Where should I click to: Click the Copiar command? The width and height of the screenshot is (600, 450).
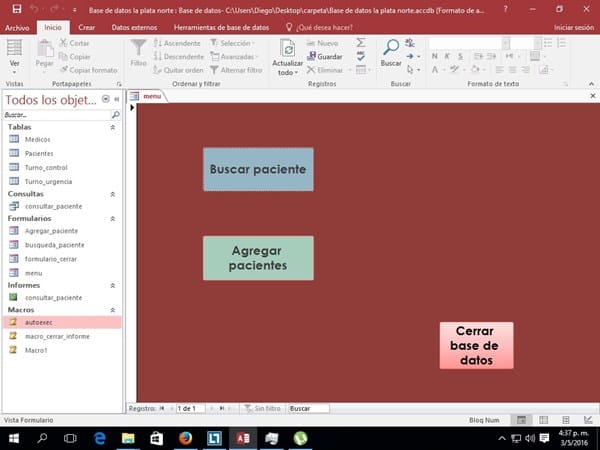[x=75, y=57]
